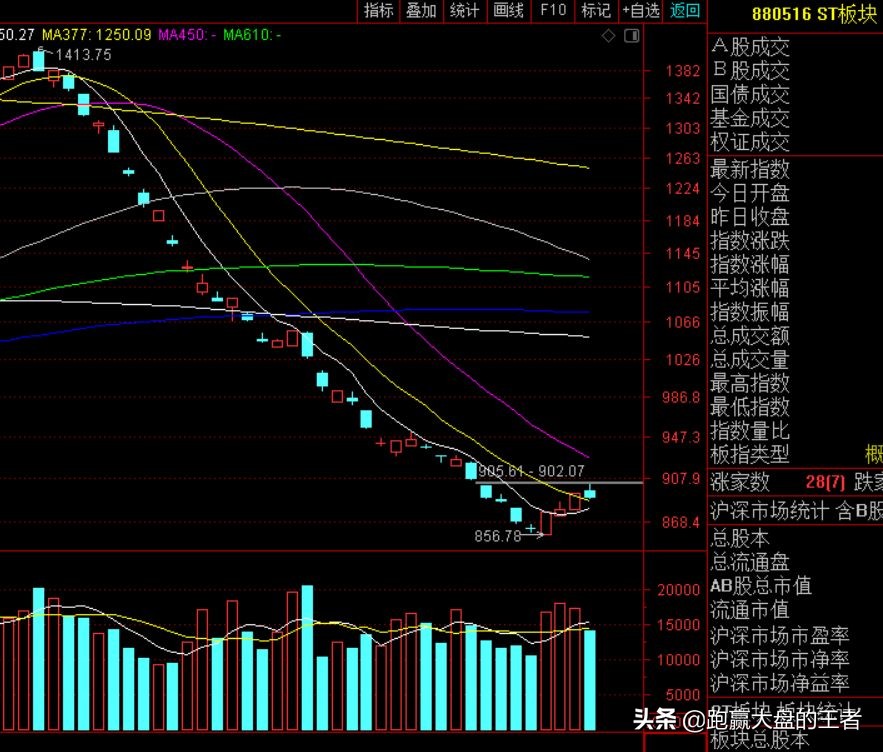Click the 最低指数 row
883x752 pixels.
(750, 407)
